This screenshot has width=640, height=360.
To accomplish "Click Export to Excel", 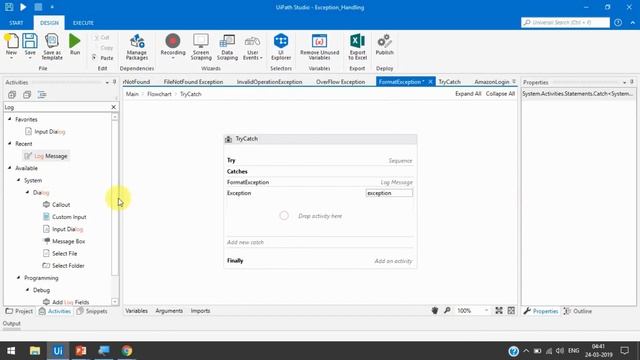I will [357, 47].
